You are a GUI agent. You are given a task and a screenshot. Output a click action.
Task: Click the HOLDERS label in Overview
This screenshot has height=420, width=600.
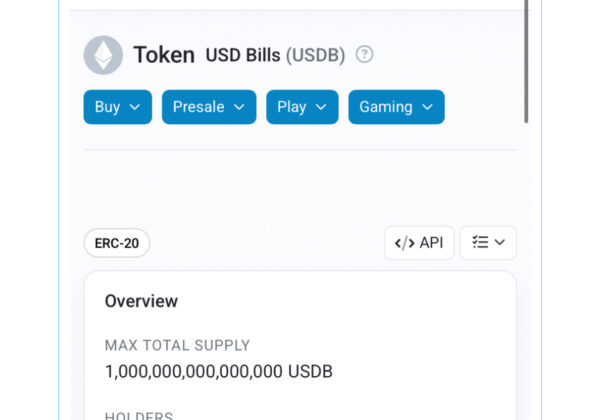pyautogui.click(x=139, y=416)
